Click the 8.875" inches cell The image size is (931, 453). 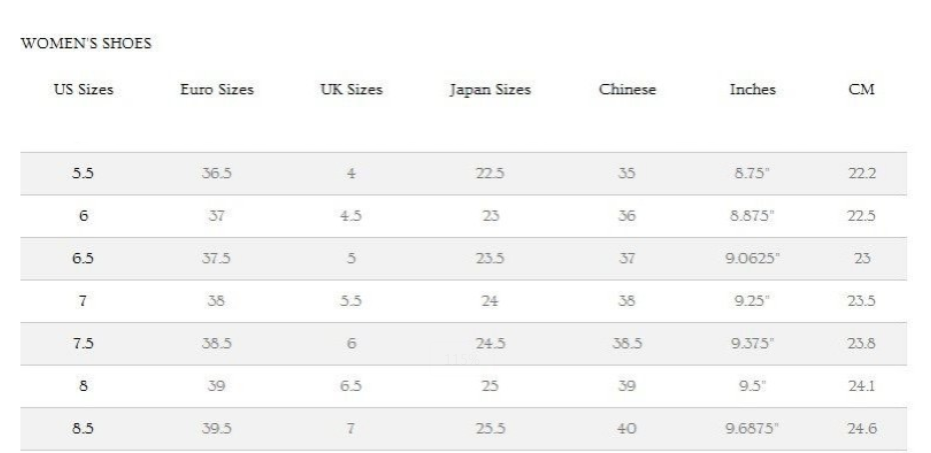coord(752,216)
